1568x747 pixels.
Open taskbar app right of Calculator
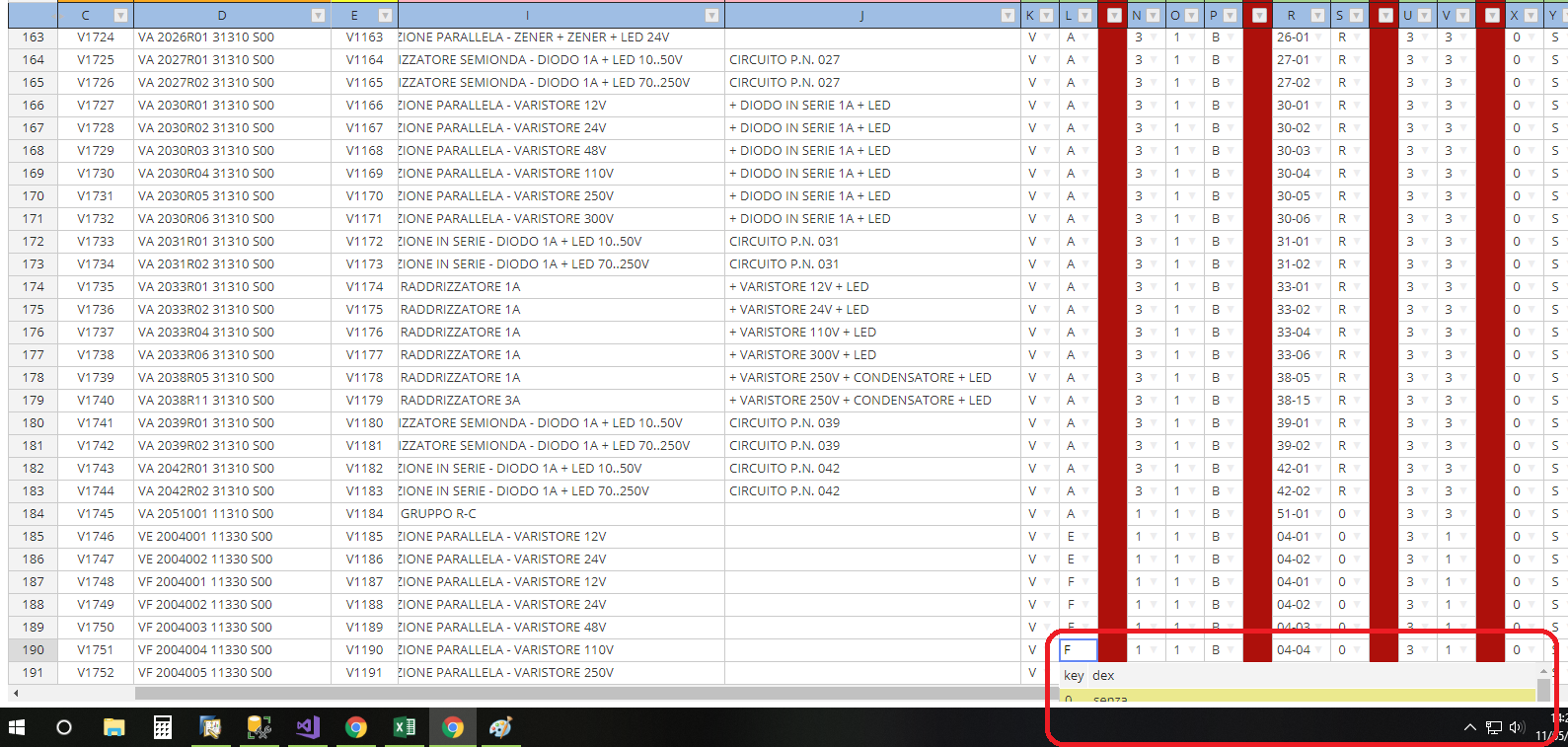pos(211,727)
